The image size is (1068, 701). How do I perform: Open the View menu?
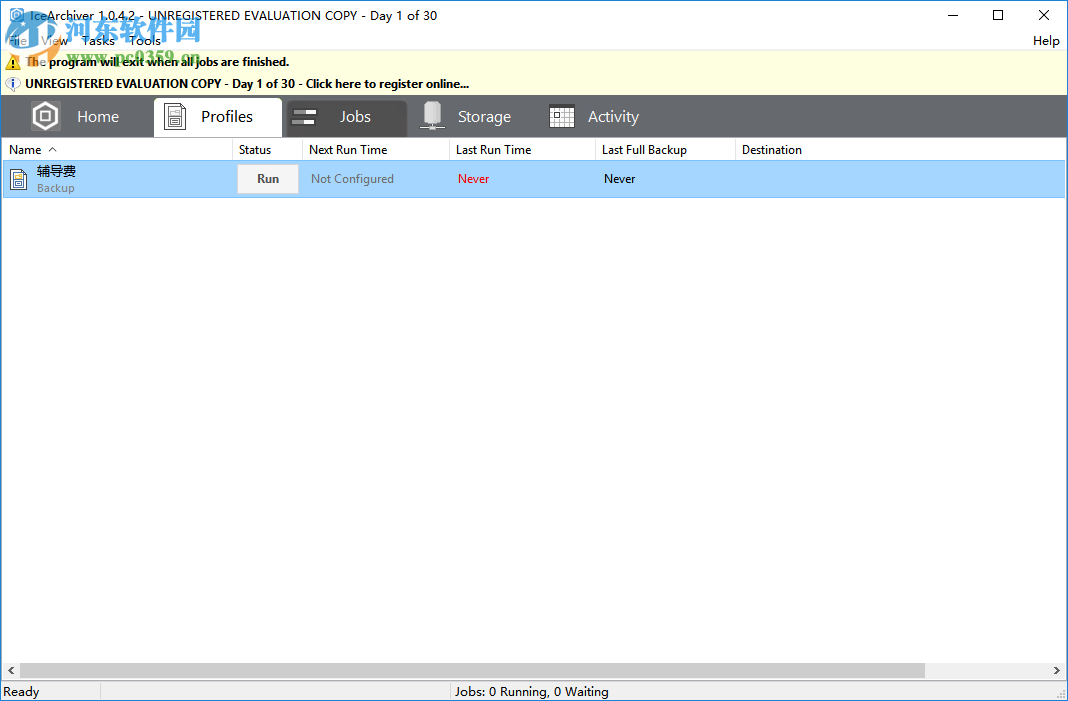pos(54,41)
